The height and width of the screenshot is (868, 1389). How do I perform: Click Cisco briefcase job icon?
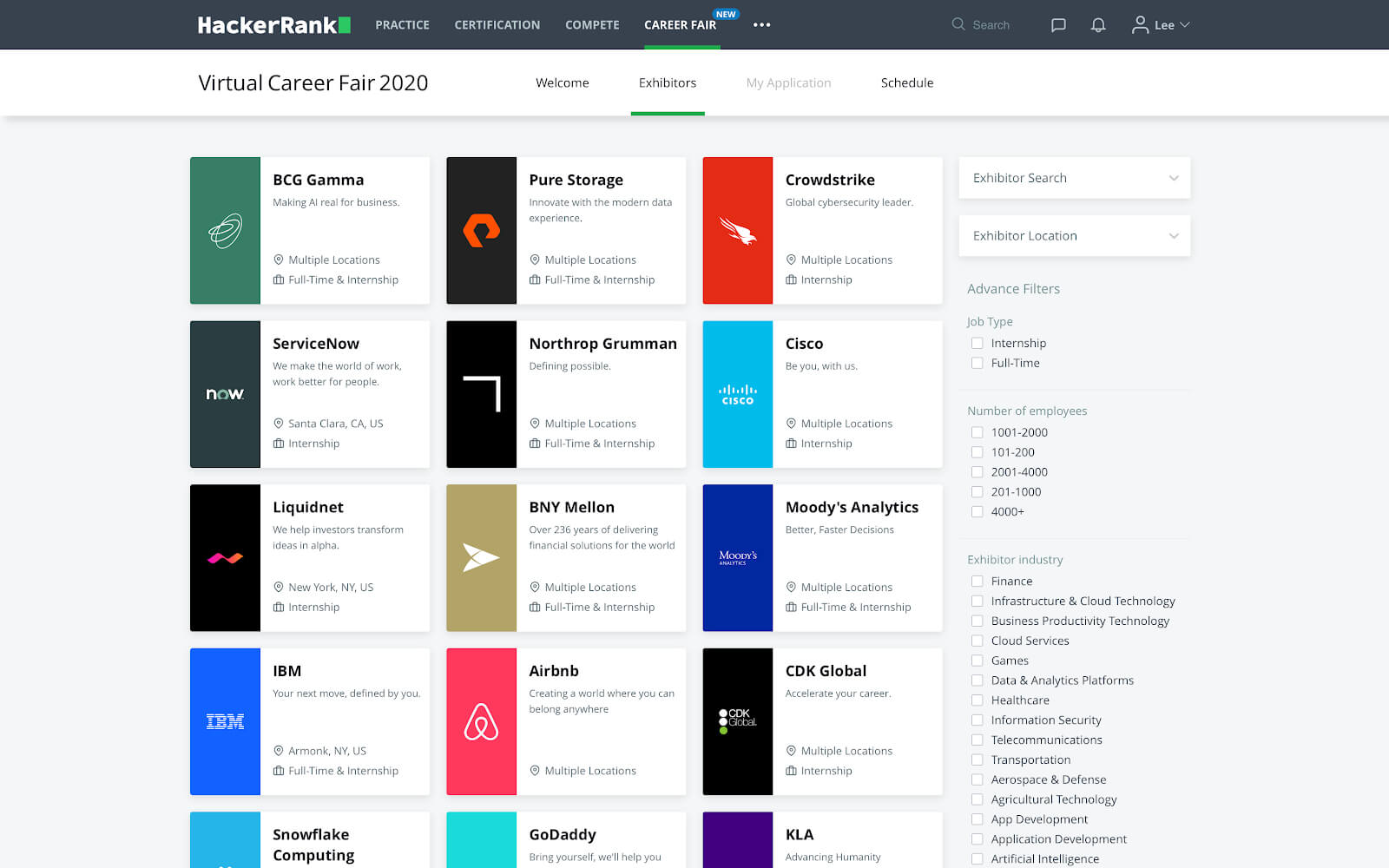tap(791, 444)
